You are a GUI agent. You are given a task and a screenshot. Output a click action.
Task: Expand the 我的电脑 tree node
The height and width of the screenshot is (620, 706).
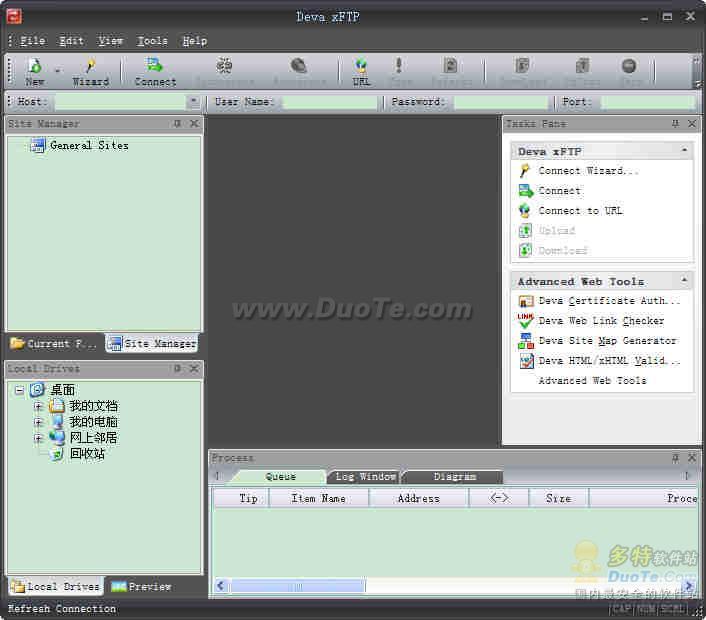(x=39, y=422)
